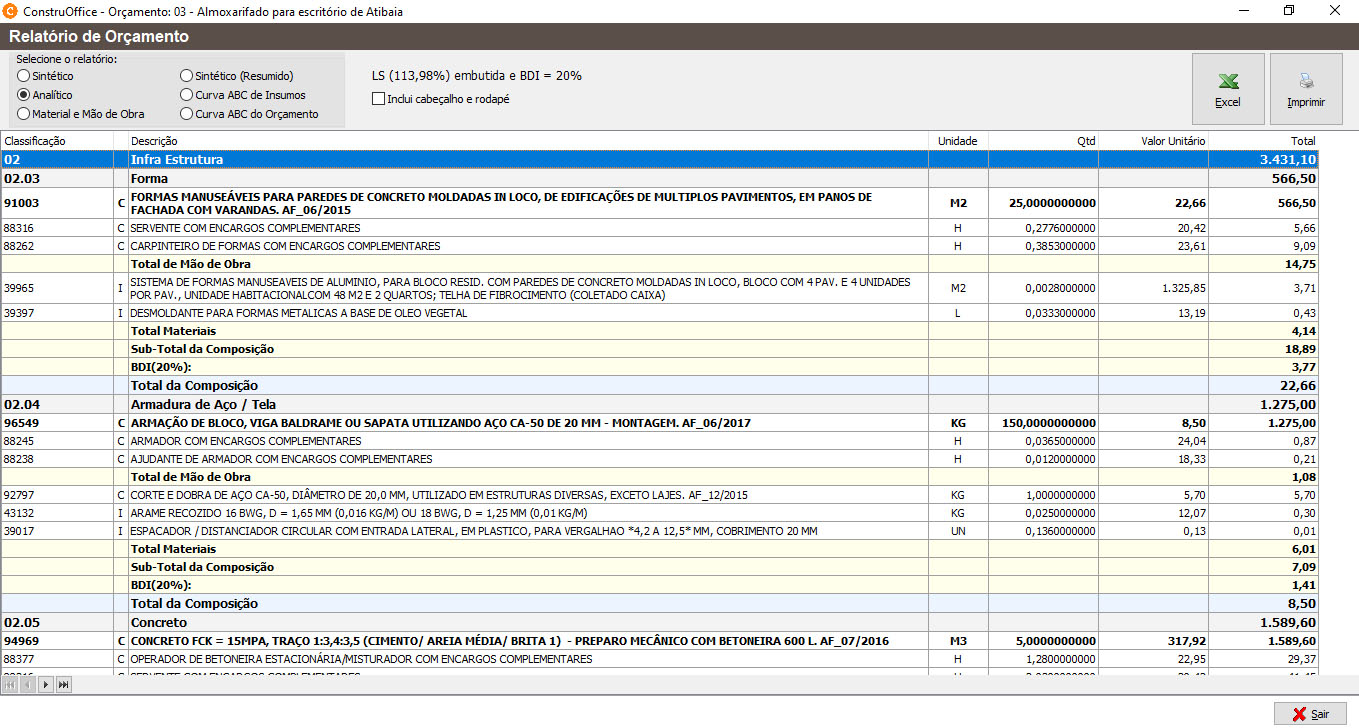
Task: Select the Sintético (Resumido) option
Action: click(237, 76)
